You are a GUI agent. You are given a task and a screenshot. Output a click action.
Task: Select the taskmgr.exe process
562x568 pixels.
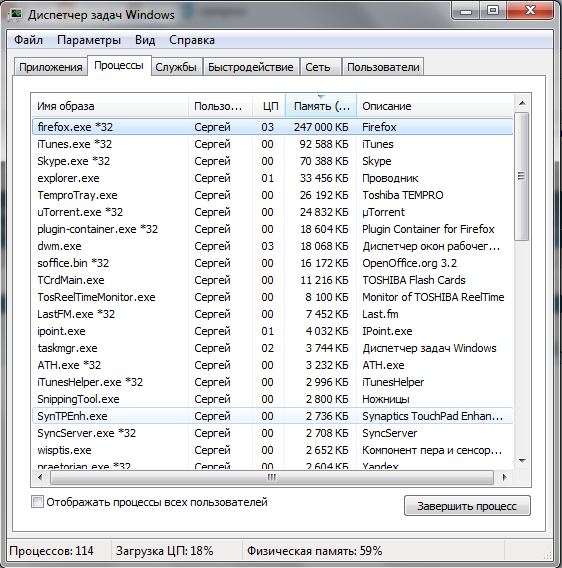272,348
